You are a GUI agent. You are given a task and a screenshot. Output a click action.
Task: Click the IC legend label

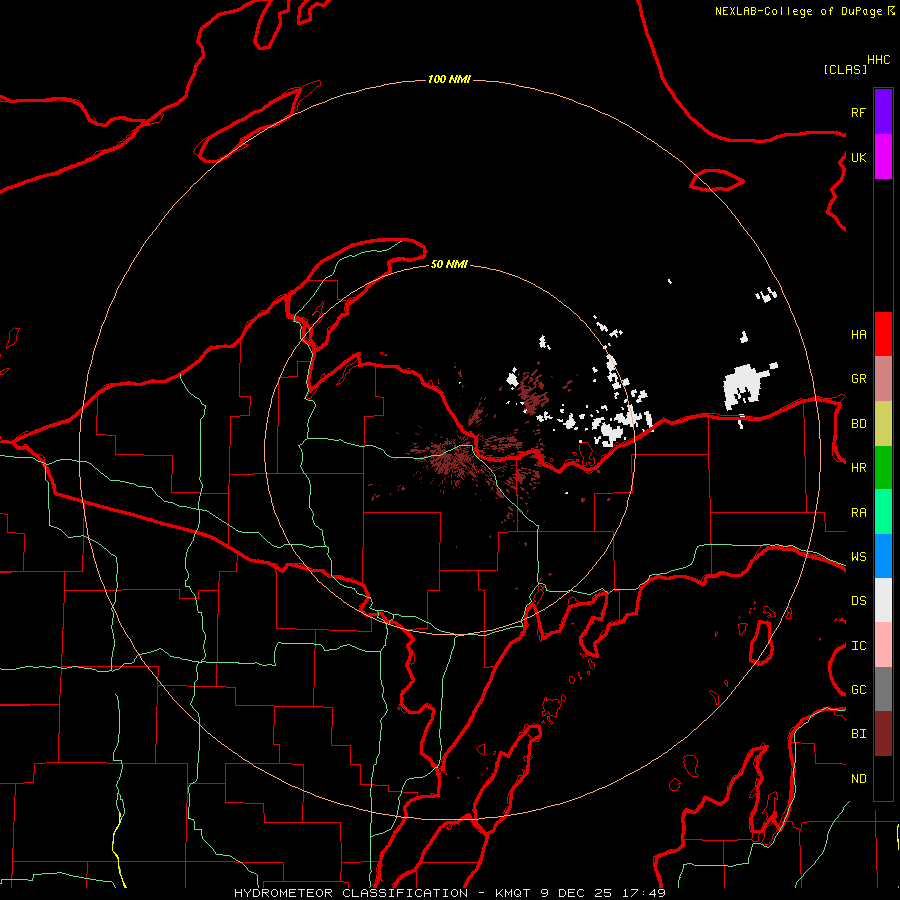(x=859, y=646)
